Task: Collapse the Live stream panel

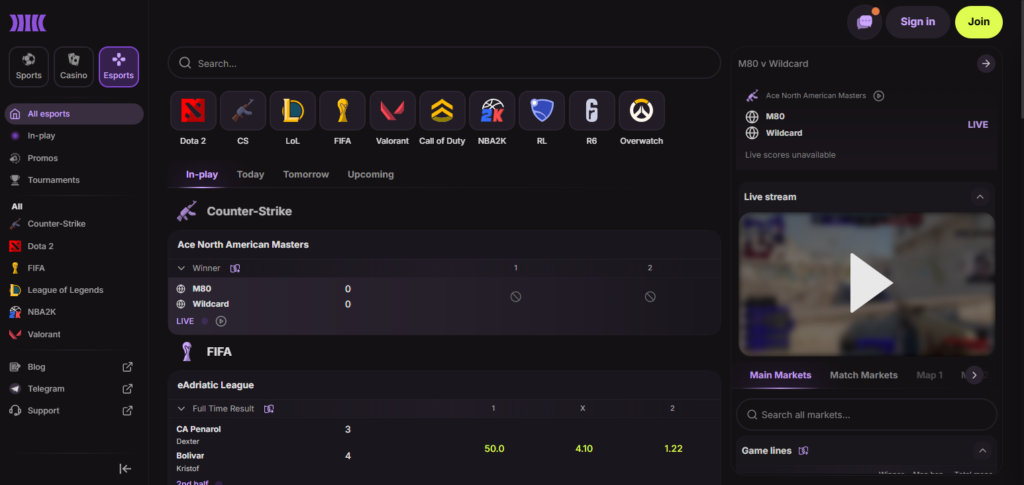Action: 980,196
